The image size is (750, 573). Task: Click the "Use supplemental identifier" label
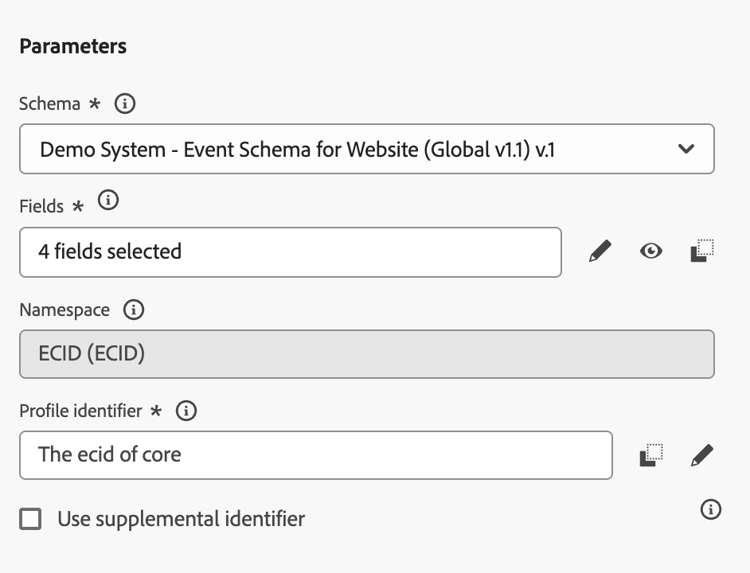tap(181, 519)
